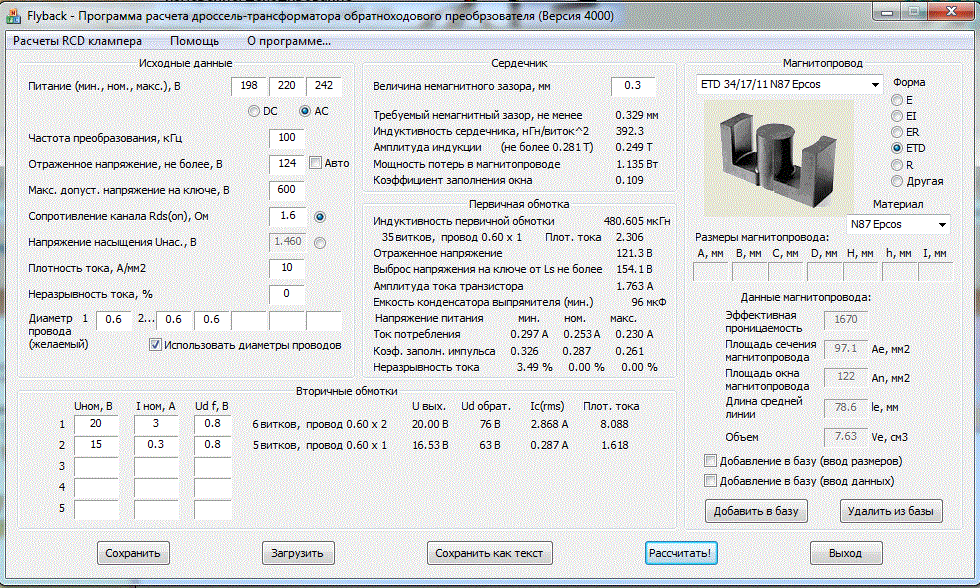Click the Flyback app icon in title bar

[13, 17]
